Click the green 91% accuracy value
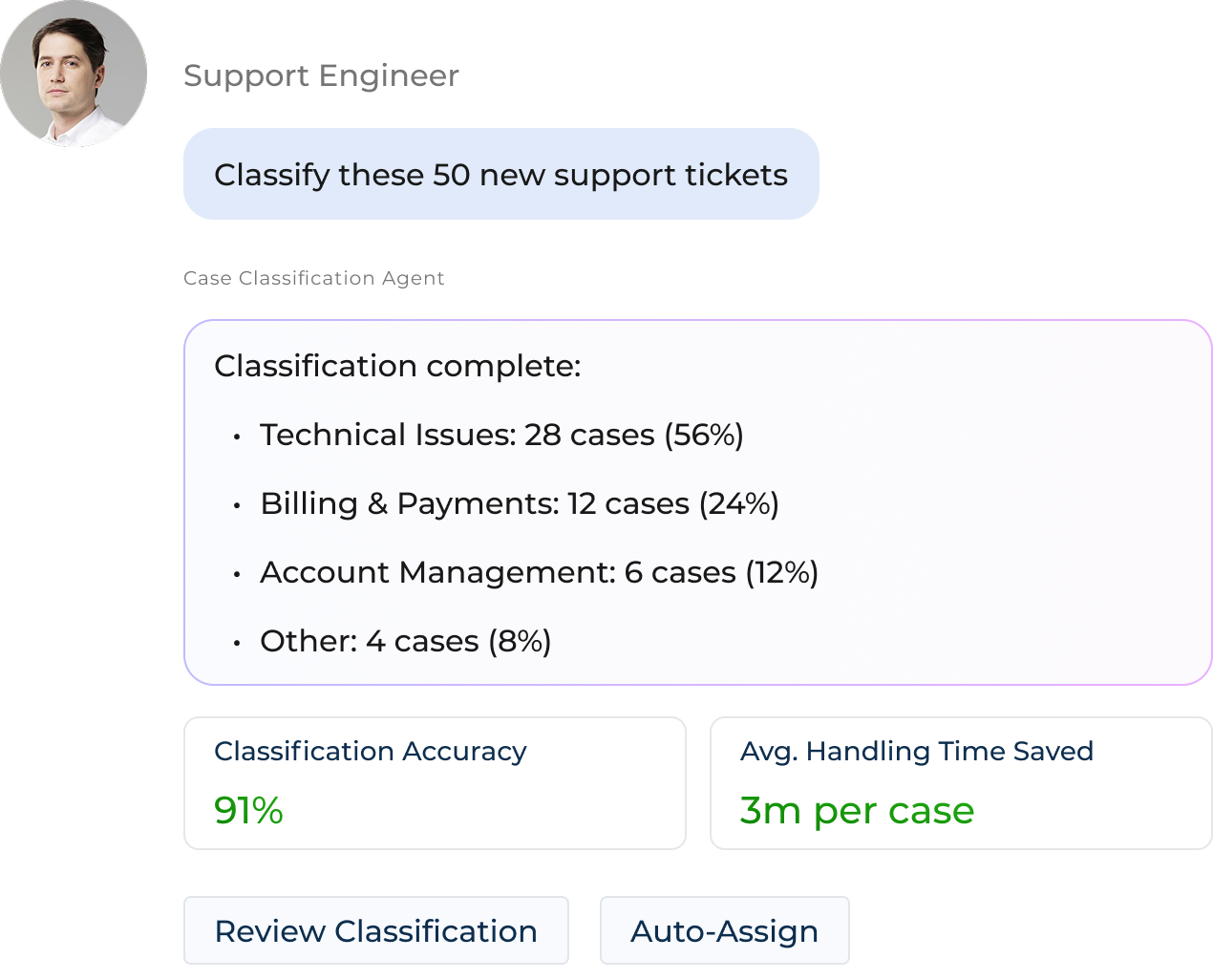1213x980 pixels. click(248, 811)
